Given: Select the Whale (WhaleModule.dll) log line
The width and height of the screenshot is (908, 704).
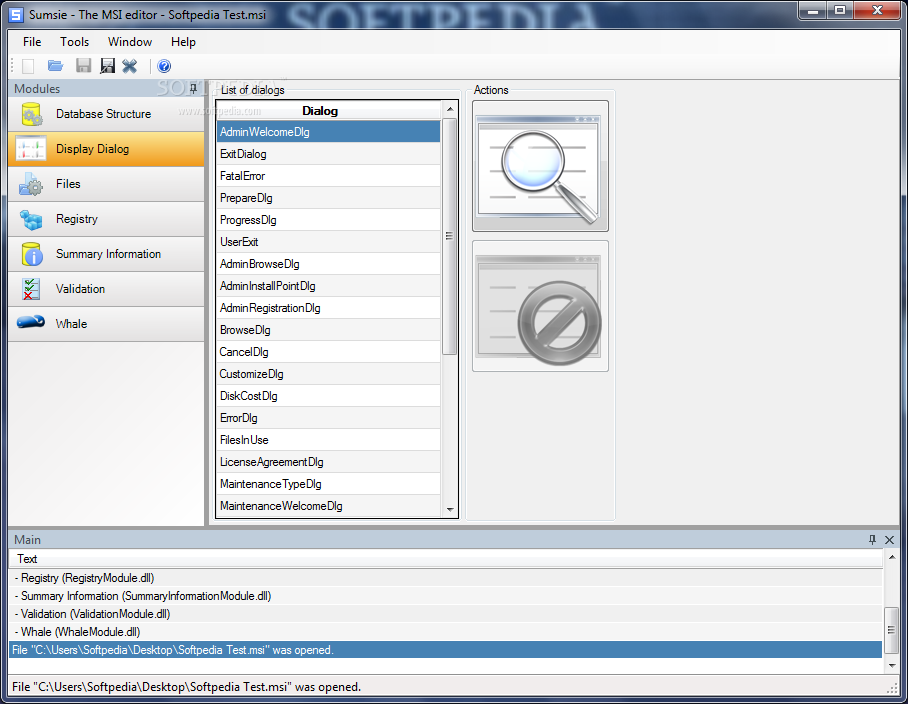Looking at the screenshot, I should [x=446, y=632].
